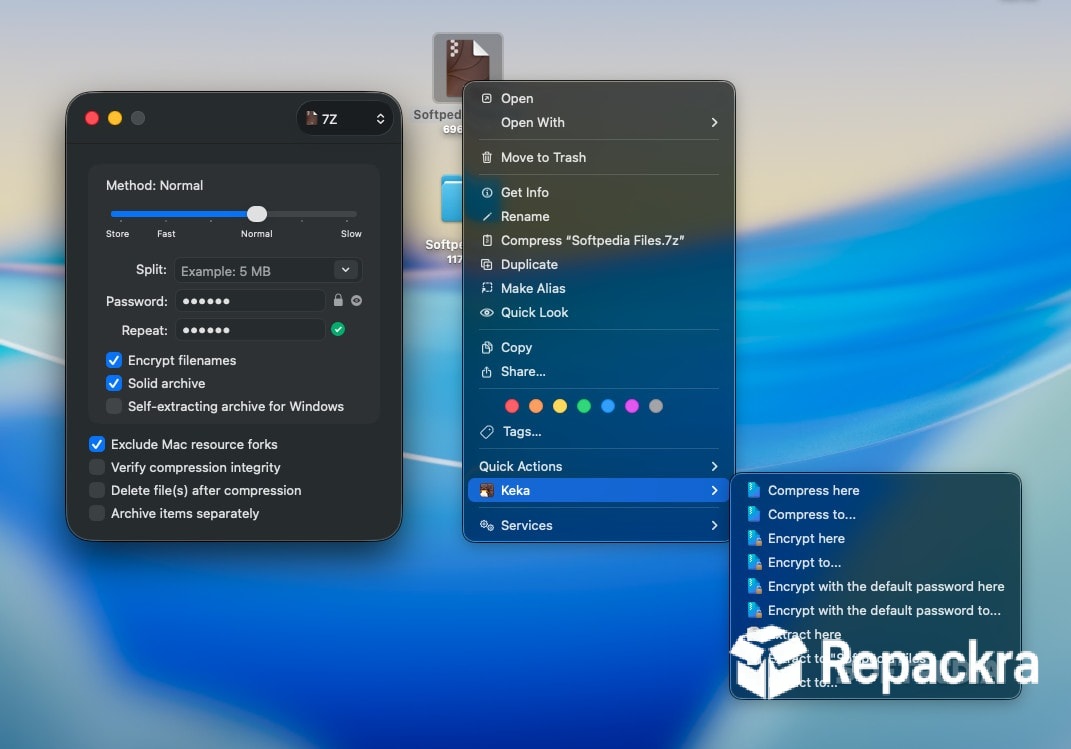Click the Share icon in context menu
This screenshot has height=749, width=1071.
(486, 371)
